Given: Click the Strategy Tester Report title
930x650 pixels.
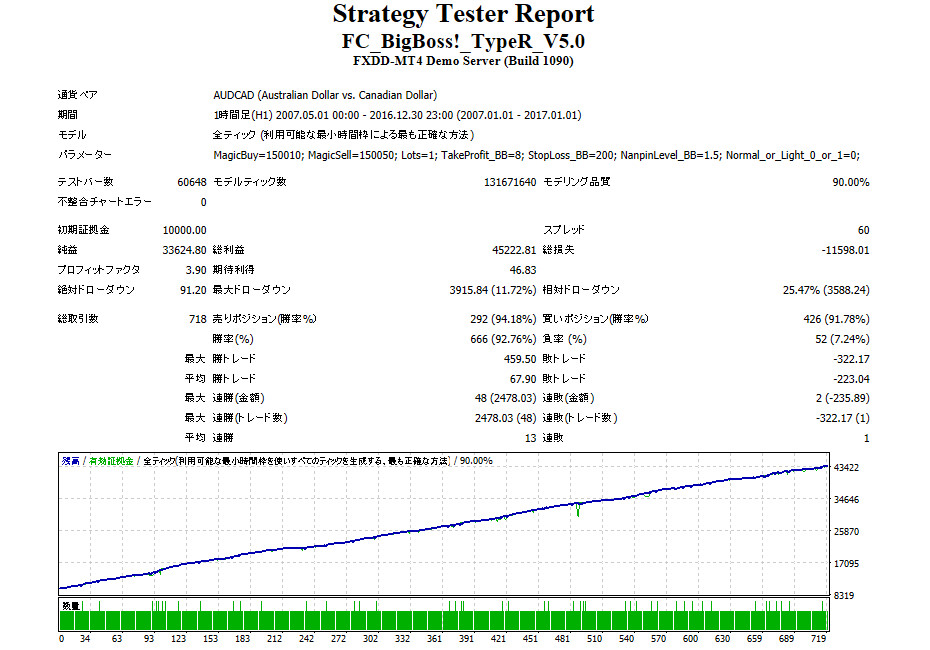Looking at the screenshot, I should pos(463,14).
